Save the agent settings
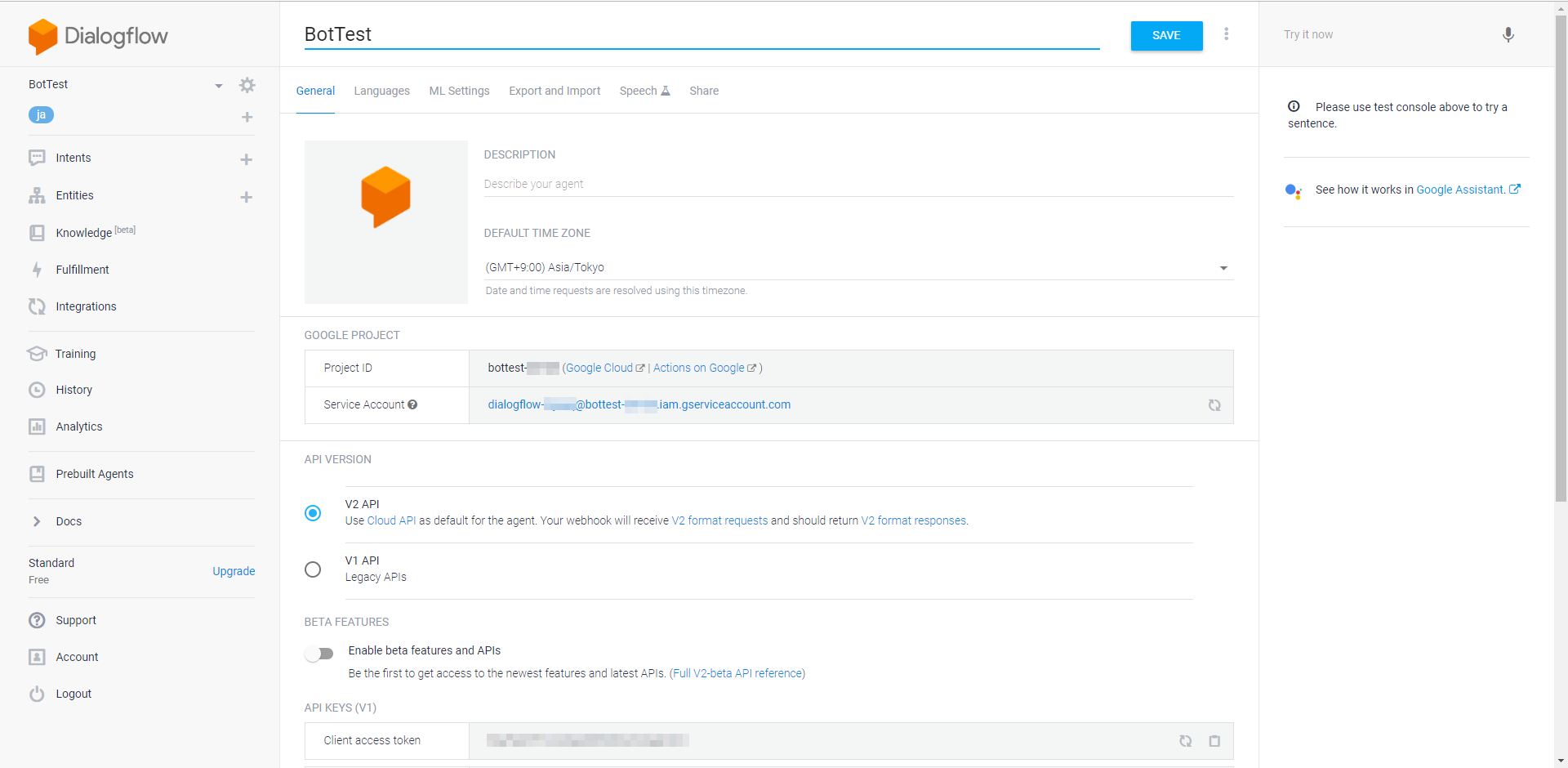Screen dimensions: 1568x768 pyautogui.click(x=1166, y=35)
